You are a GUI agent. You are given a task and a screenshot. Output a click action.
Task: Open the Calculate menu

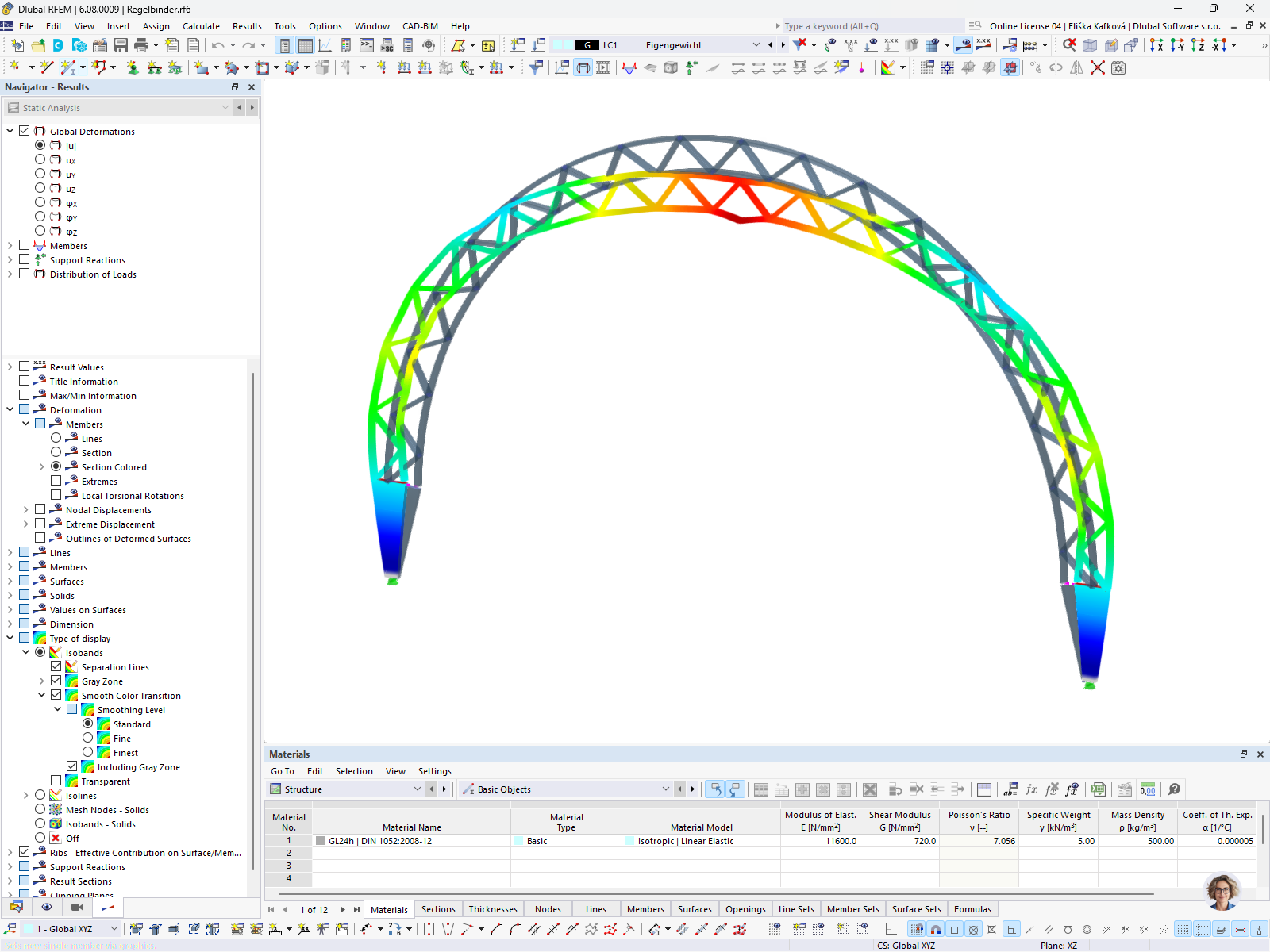click(x=201, y=26)
